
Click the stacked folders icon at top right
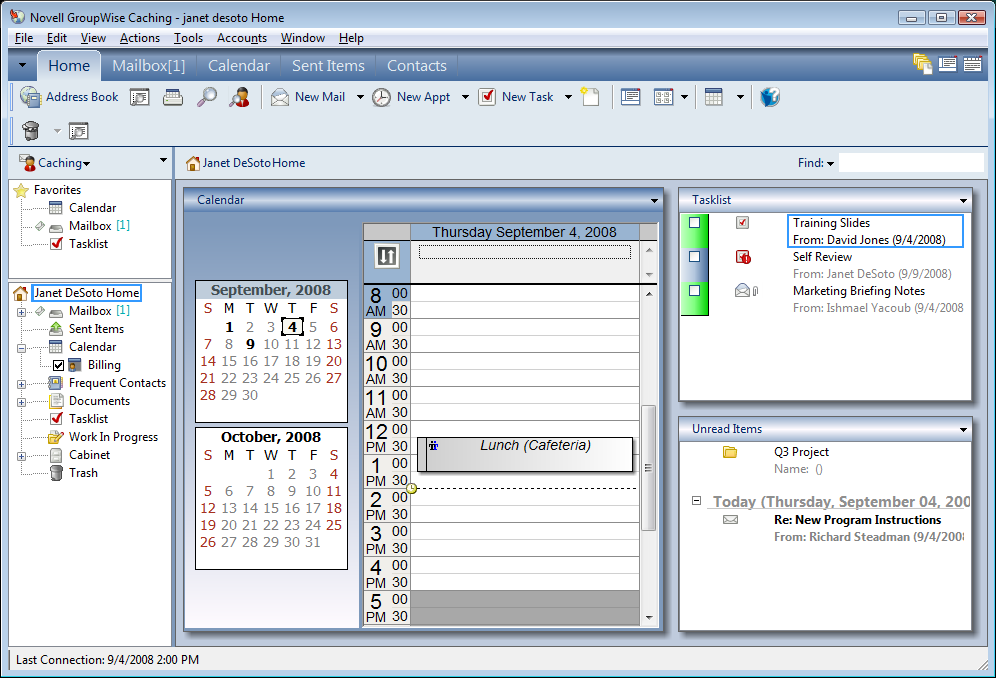(922, 64)
